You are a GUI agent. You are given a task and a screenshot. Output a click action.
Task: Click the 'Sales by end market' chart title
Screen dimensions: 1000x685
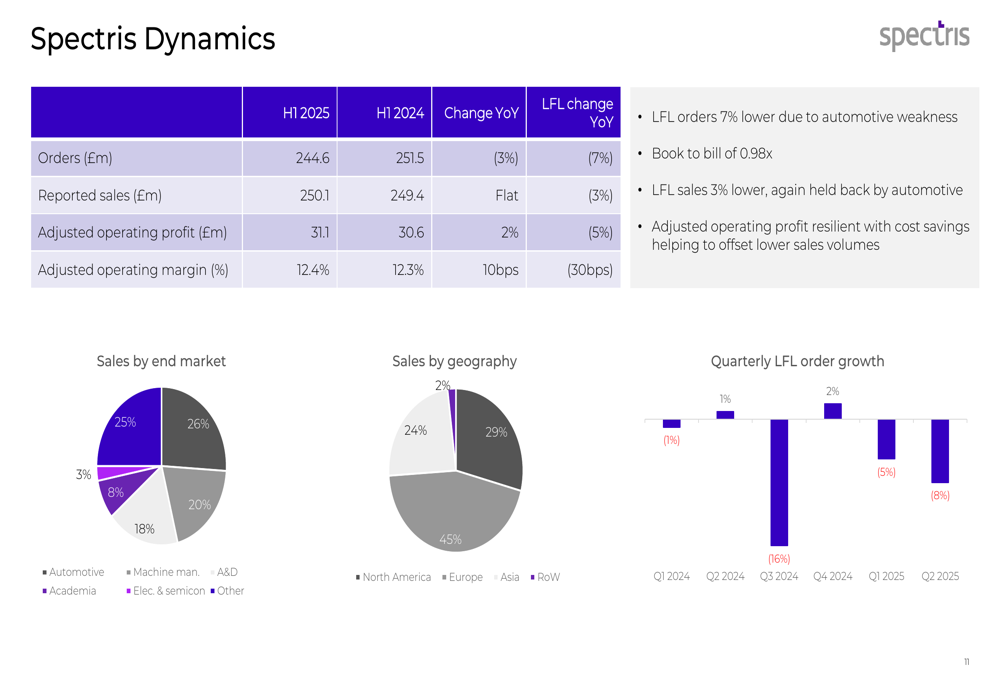coord(161,362)
